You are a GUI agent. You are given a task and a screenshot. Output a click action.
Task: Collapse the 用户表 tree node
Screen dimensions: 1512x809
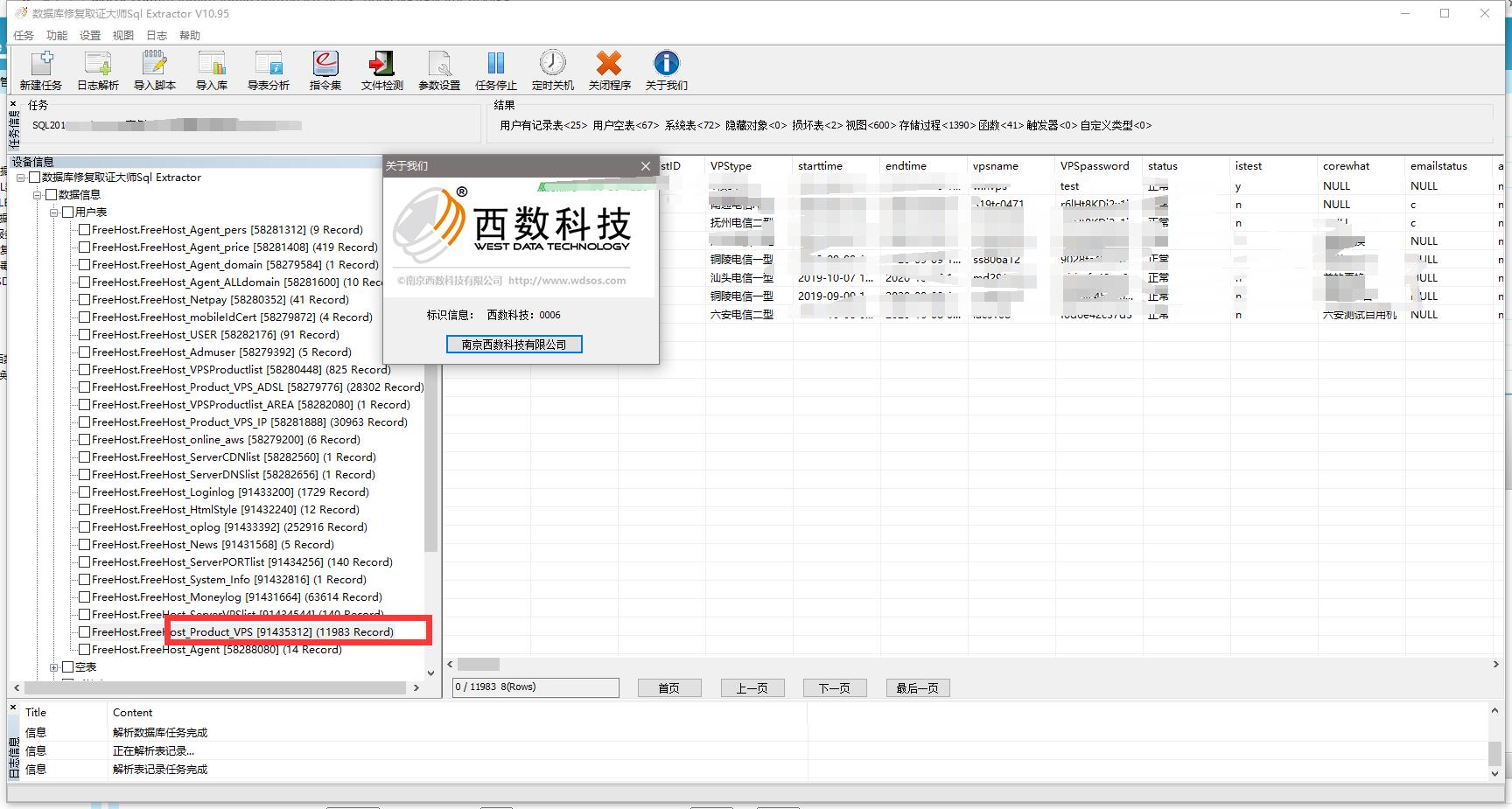tap(54, 213)
